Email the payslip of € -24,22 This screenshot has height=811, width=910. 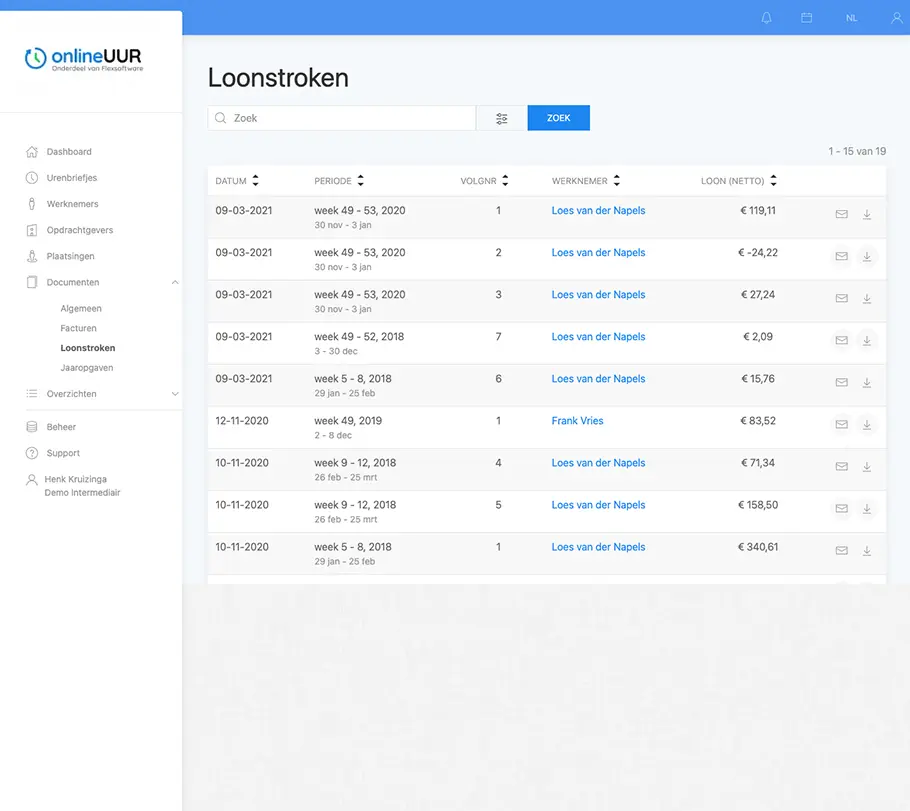point(841,256)
